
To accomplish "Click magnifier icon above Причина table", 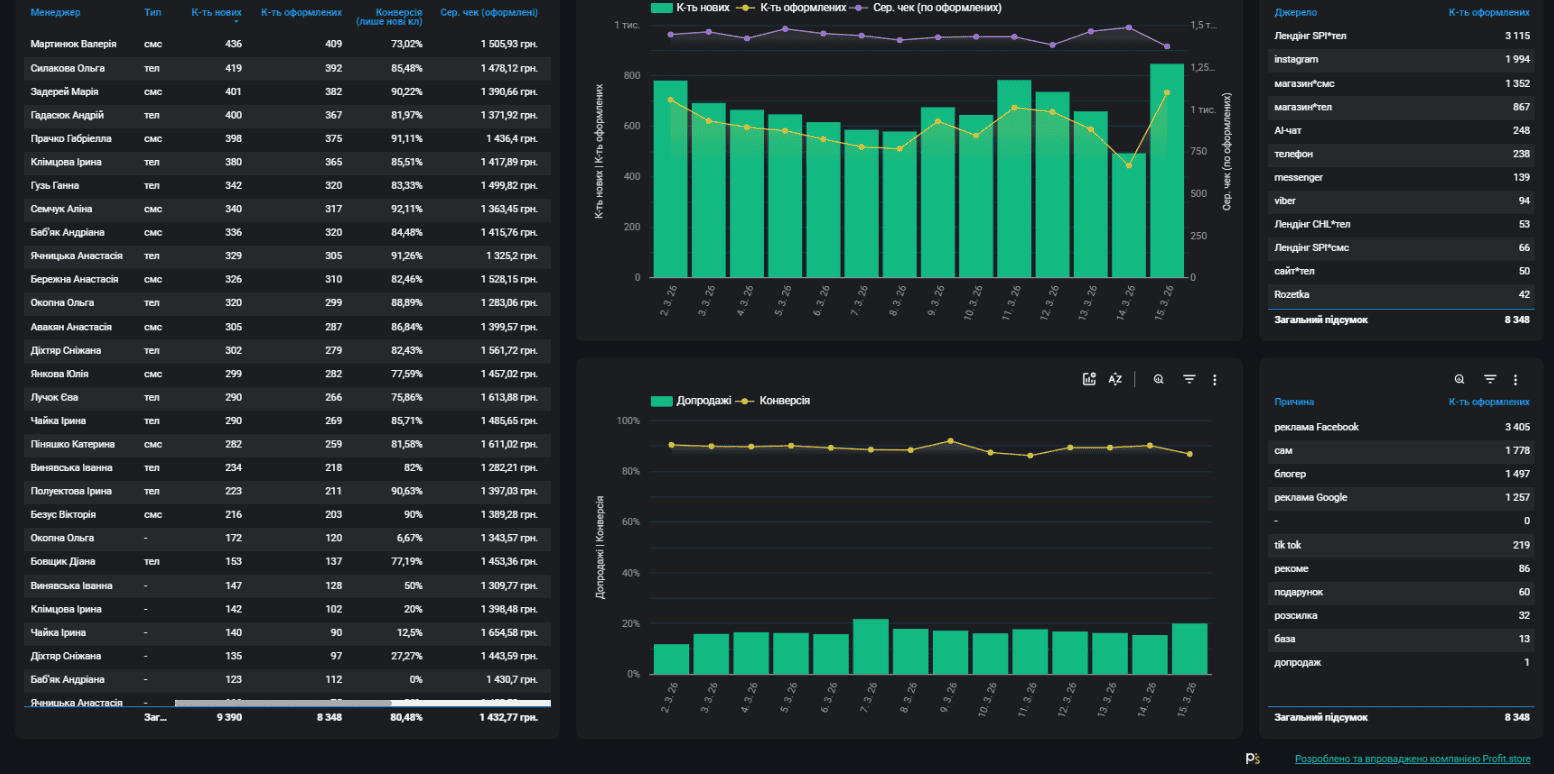I will point(1460,379).
